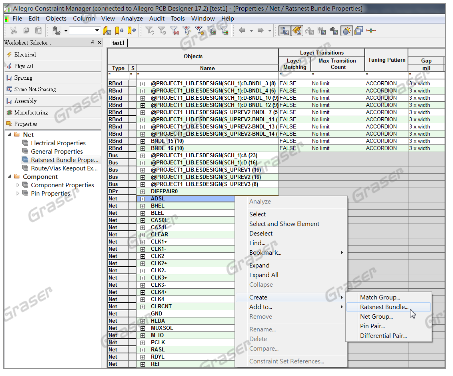This screenshot has width=453, height=376.
Task: Select the General Properties worksheet
Action: tap(57, 151)
